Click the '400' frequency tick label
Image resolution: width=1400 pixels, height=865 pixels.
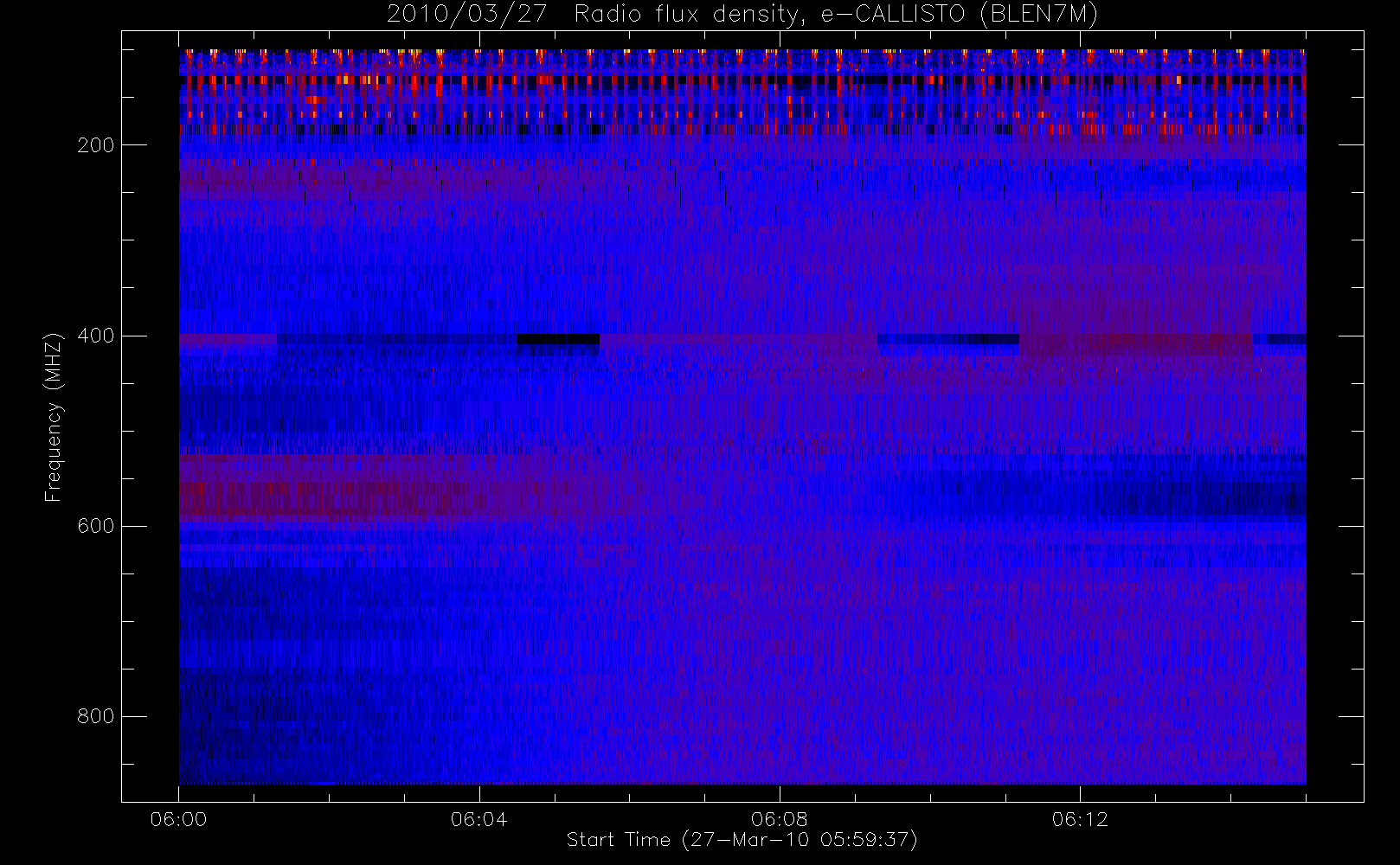pyautogui.click(x=95, y=336)
